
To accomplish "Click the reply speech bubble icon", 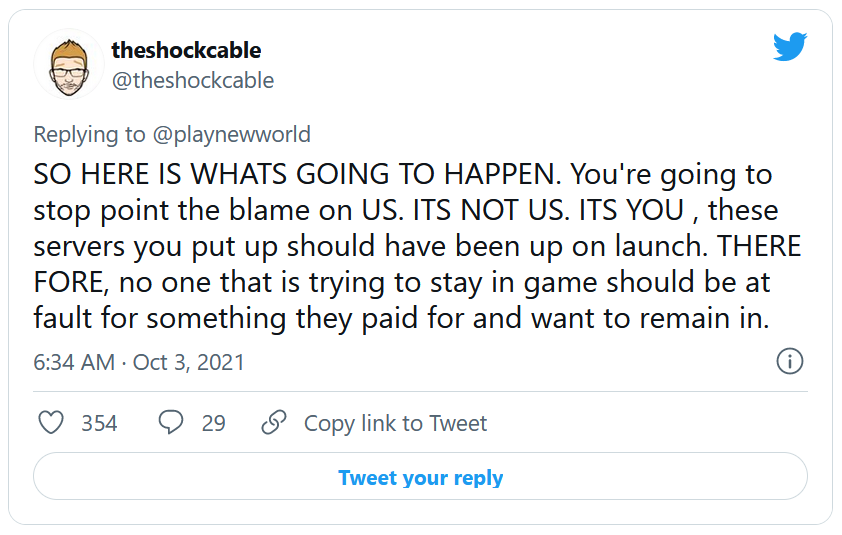I will click(171, 423).
